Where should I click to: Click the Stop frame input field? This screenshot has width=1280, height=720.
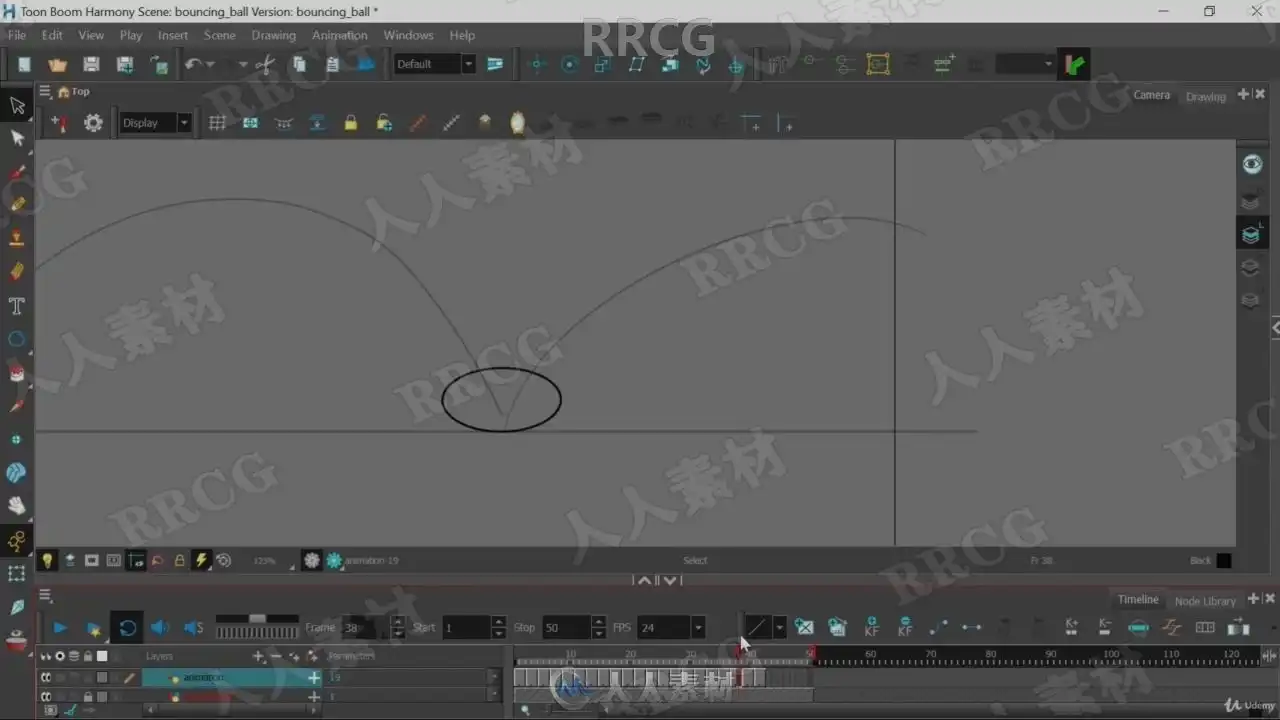[566, 628]
